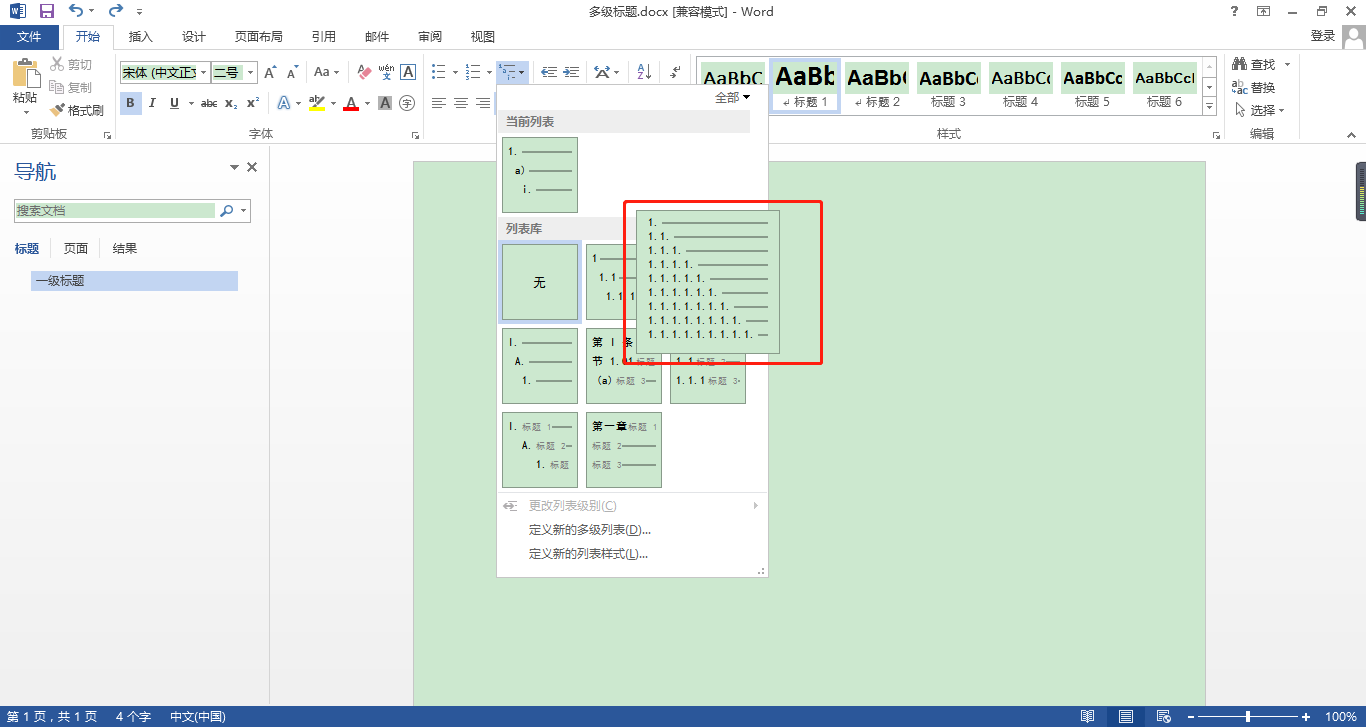This screenshot has height=727, width=1366.
Task: Open the Select (选择) dropdown
Action: point(1260,110)
